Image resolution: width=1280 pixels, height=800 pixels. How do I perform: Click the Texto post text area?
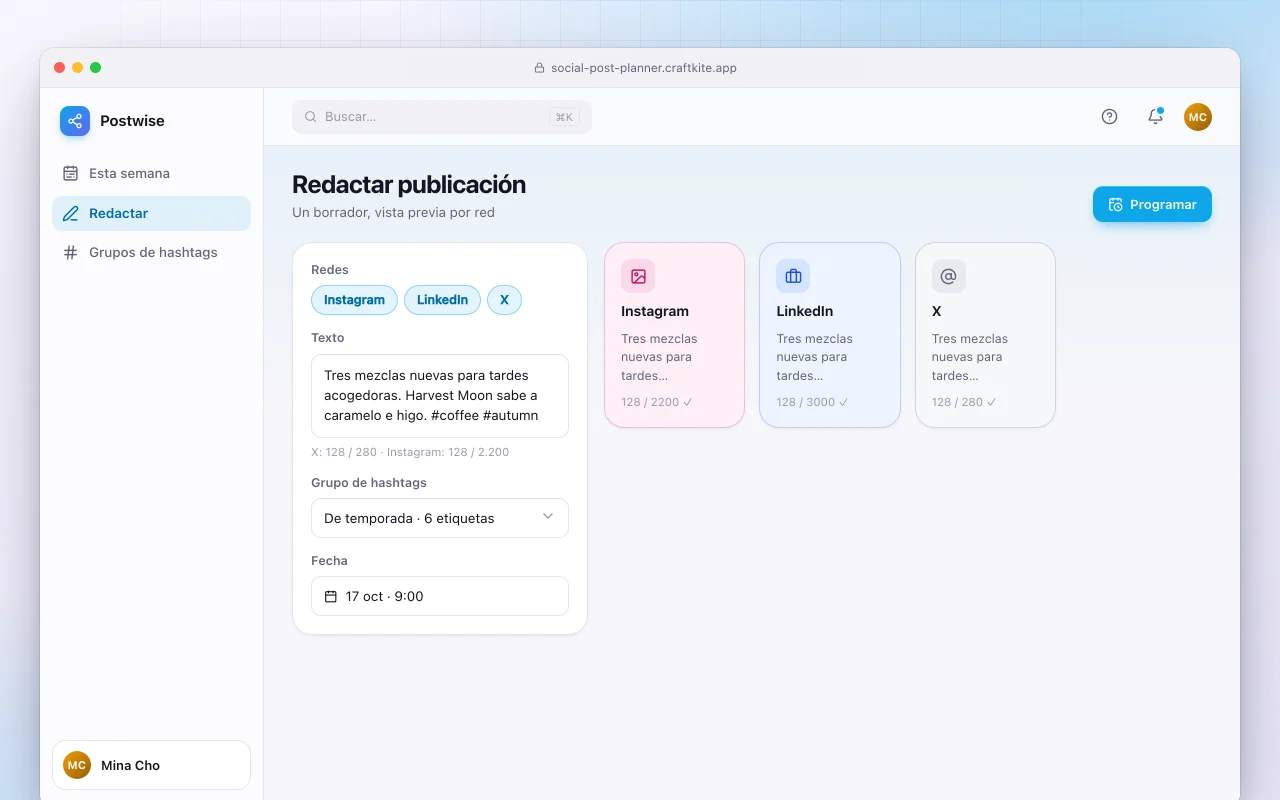coord(440,396)
